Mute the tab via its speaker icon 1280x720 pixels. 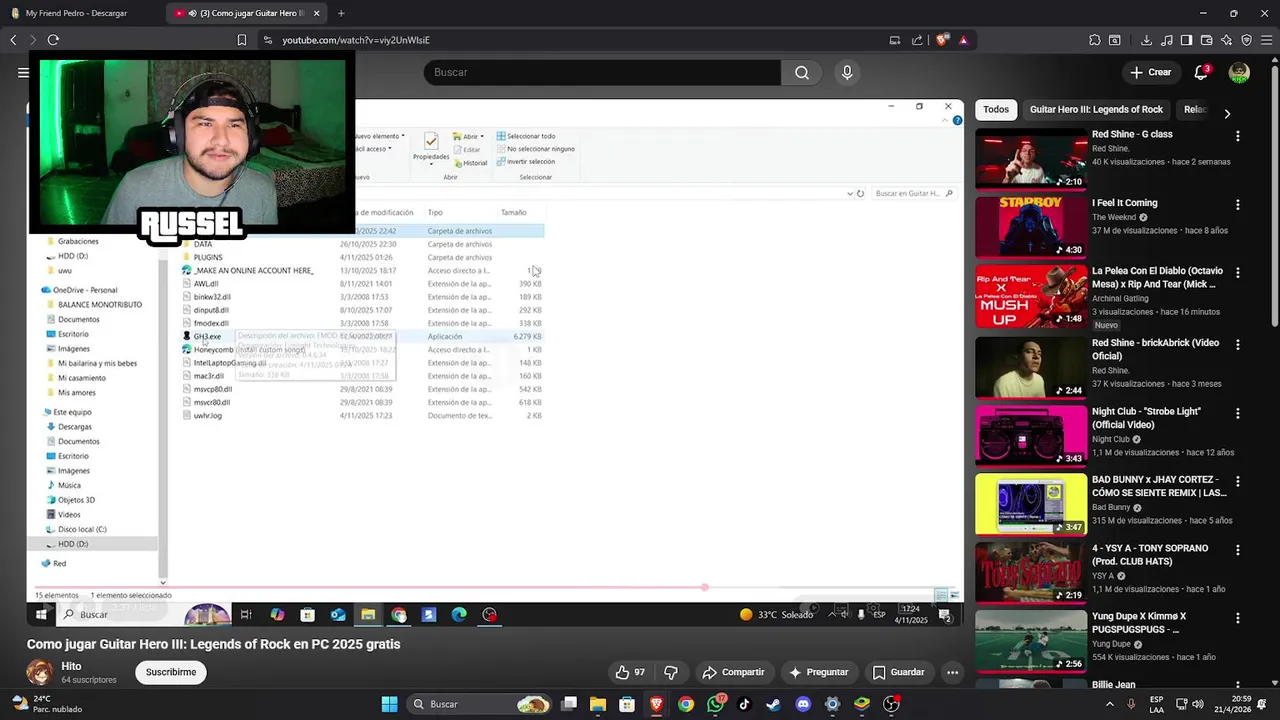tap(192, 13)
